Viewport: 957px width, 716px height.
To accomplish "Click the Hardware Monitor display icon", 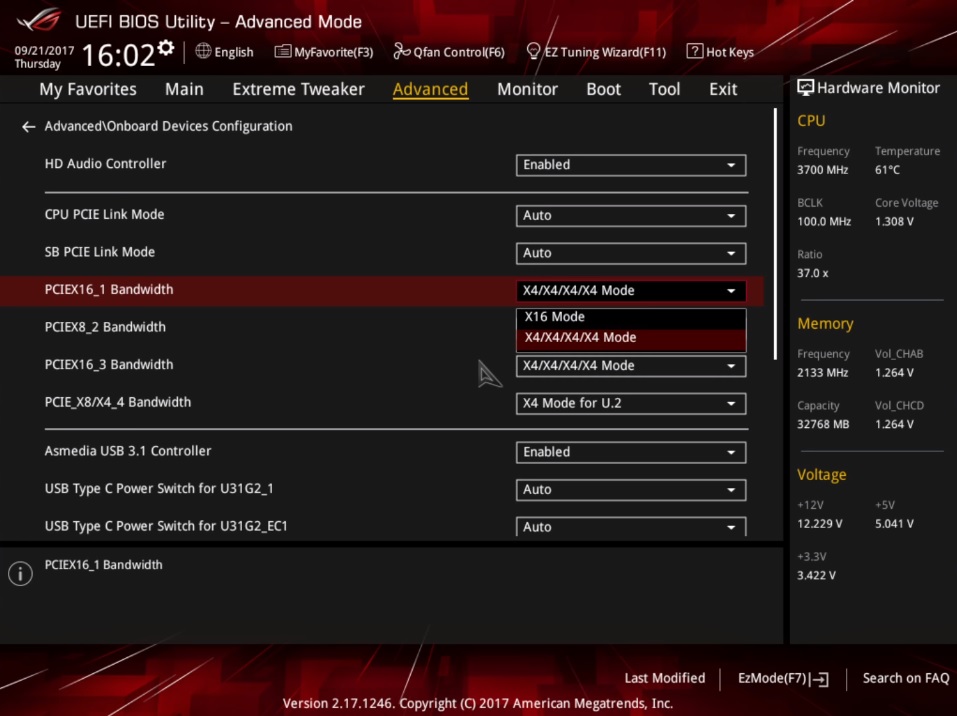I will tap(805, 88).
